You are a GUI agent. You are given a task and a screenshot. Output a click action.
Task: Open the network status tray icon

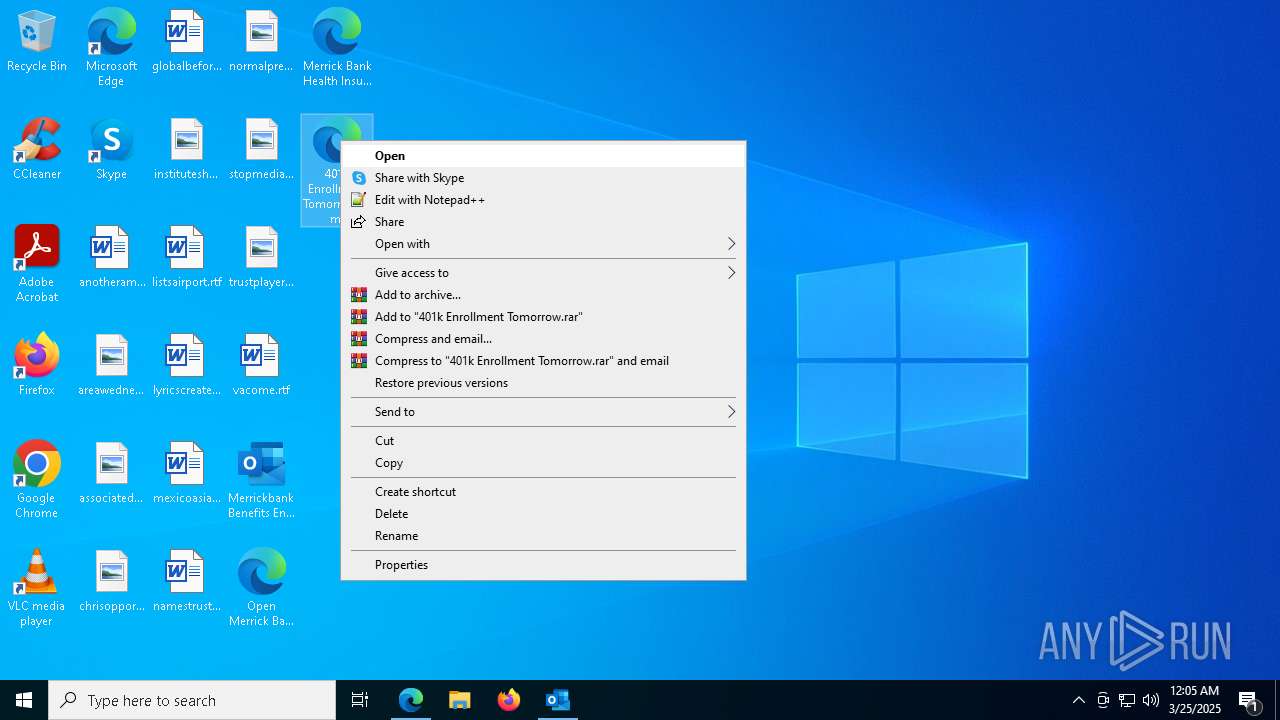click(1127, 700)
